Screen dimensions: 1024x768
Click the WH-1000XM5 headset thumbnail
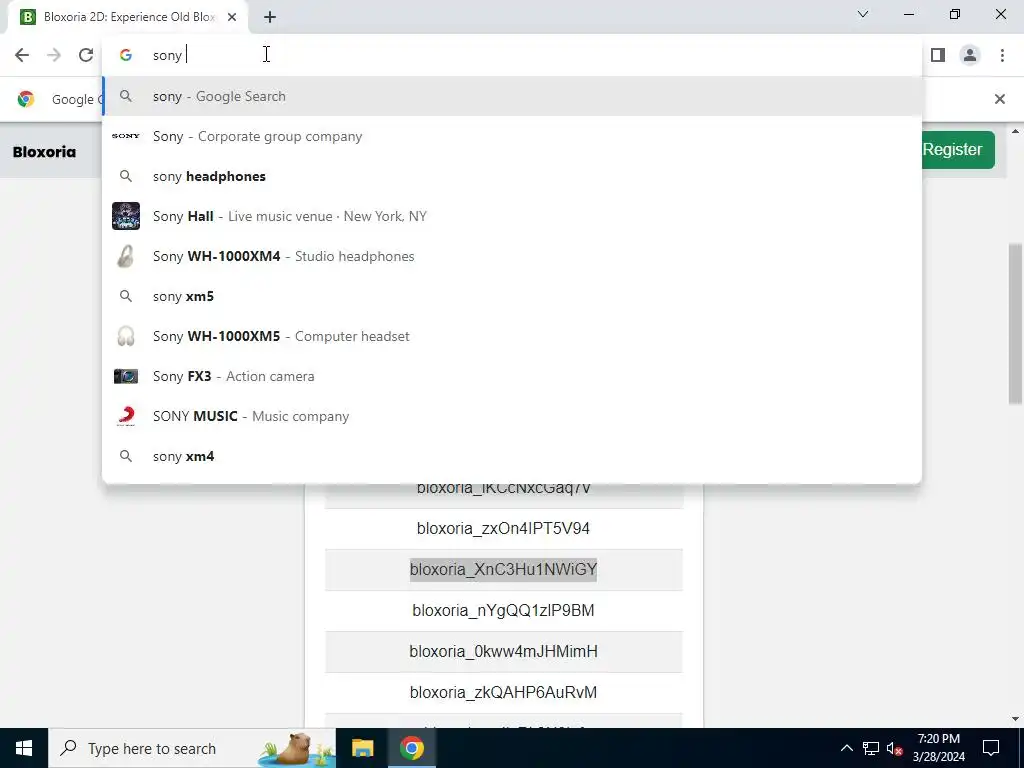pyautogui.click(x=125, y=336)
